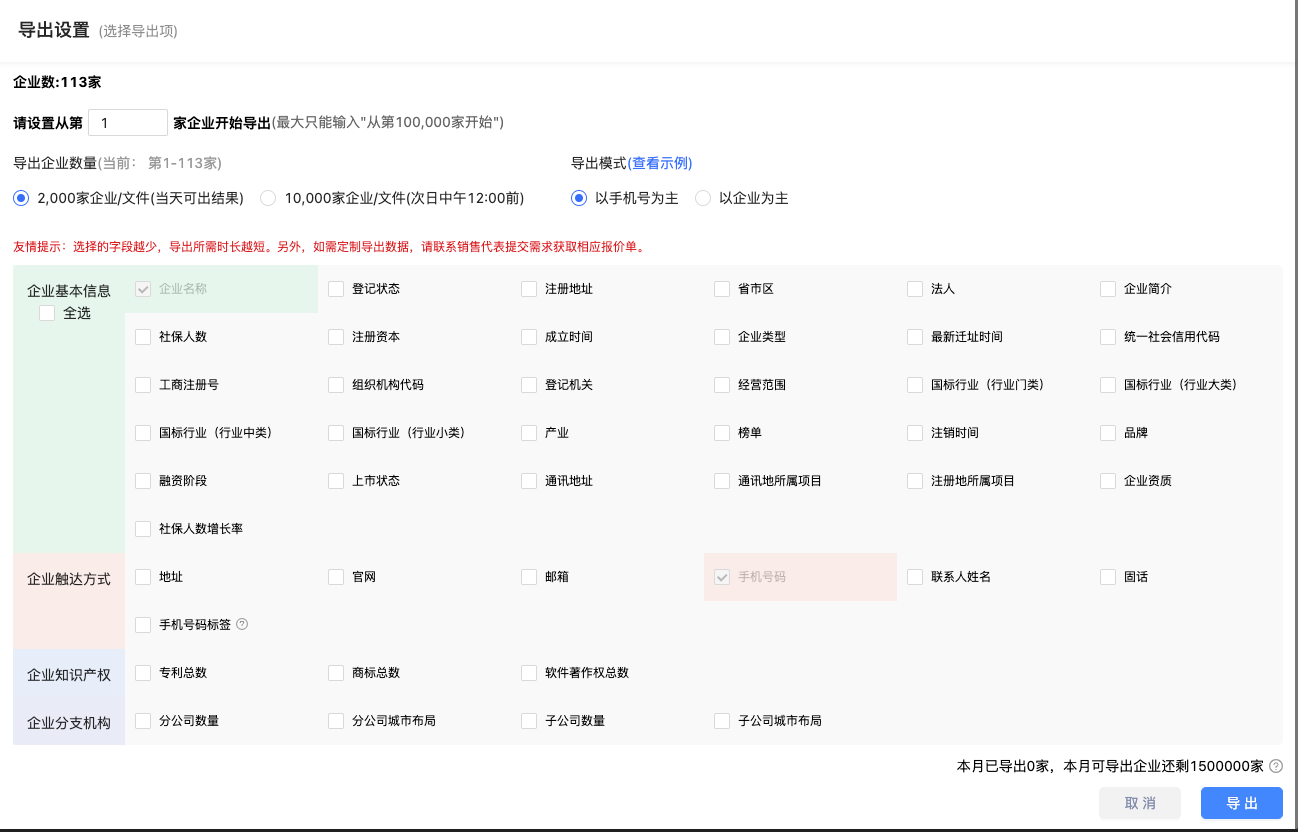
Task: Click the 企业知识产权 section label
Action: point(69,675)
